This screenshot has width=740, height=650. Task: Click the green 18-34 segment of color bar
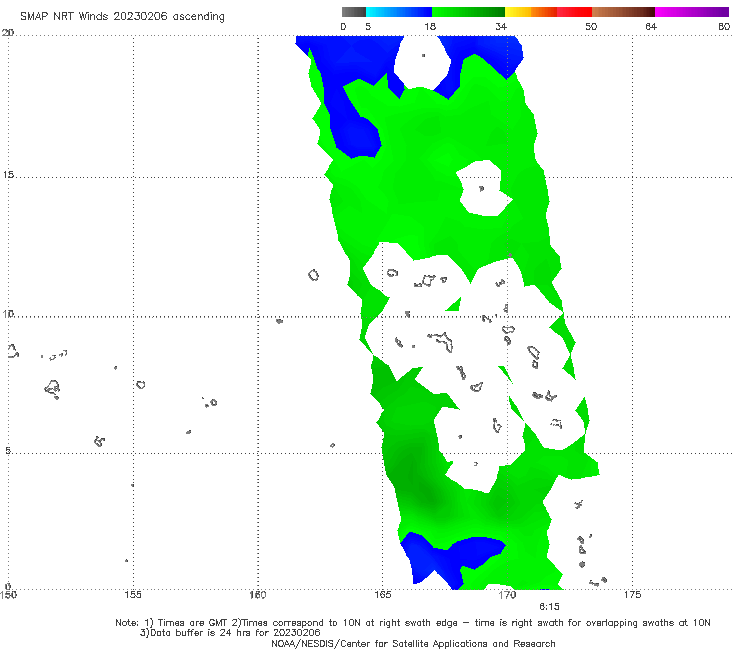tap(468, 12)
